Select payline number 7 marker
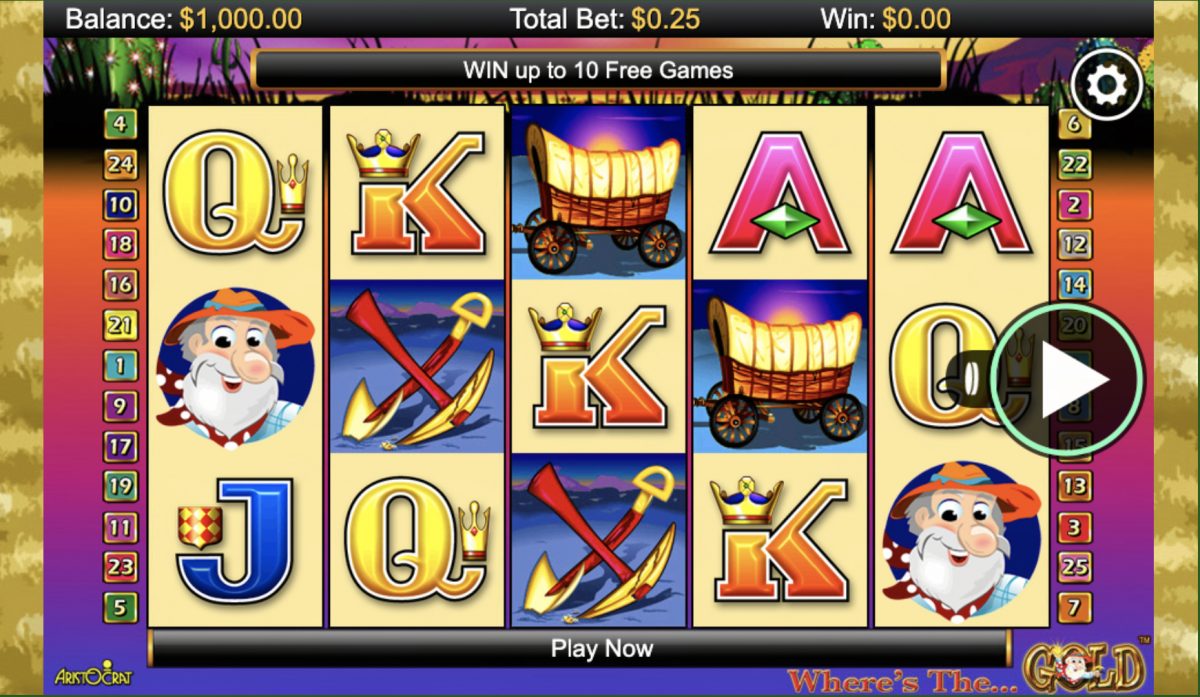This screenshot has height=697, width=1200. coord(1074,607)
